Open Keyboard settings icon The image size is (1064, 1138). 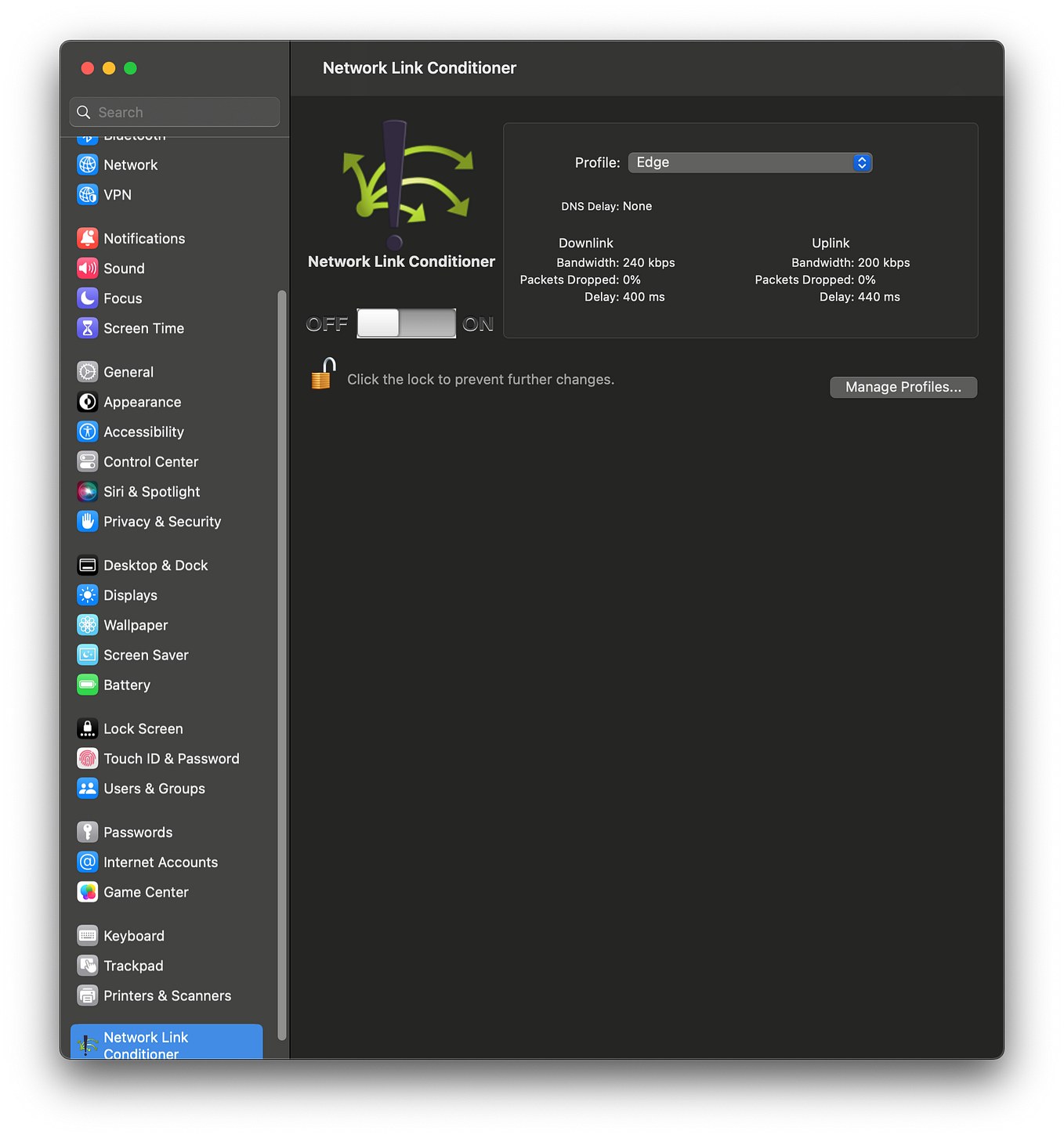tap(87, 935)
